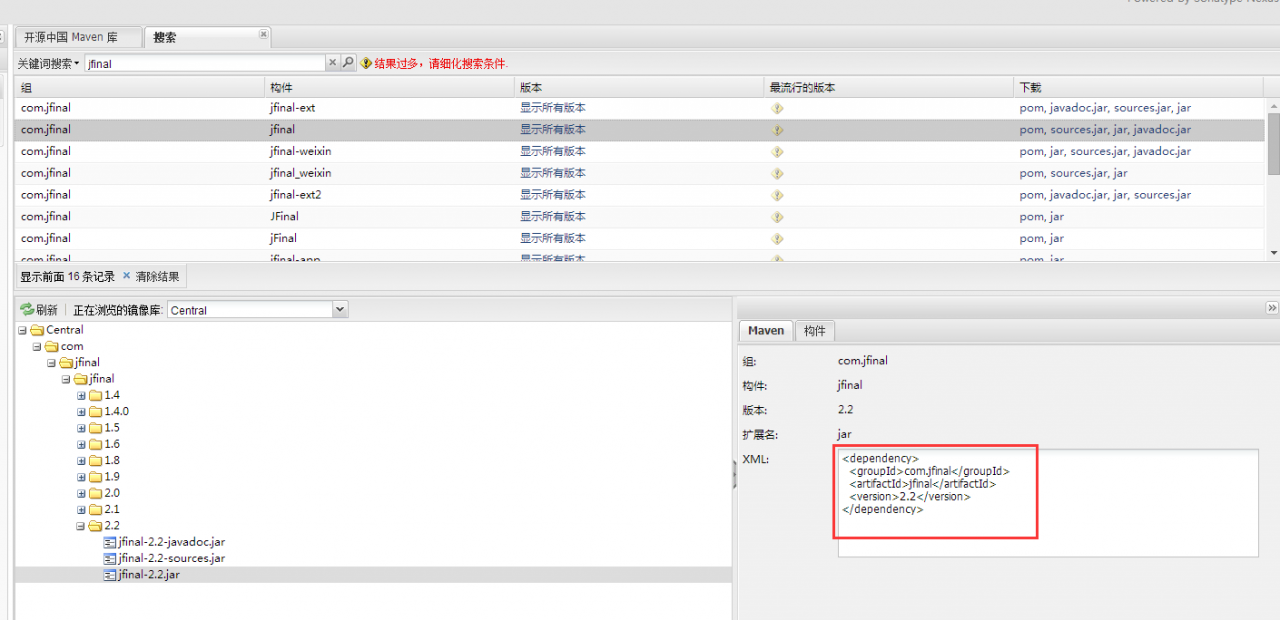Switch to 开源中国 Maven 库 tab
1280x620 pixels.
pos(78,37)
